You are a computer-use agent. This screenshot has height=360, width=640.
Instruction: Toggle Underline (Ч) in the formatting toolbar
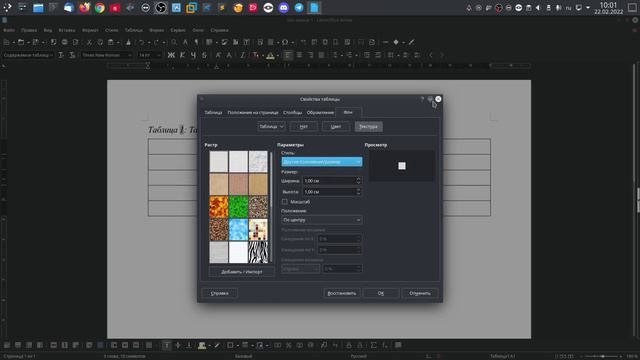193,55
